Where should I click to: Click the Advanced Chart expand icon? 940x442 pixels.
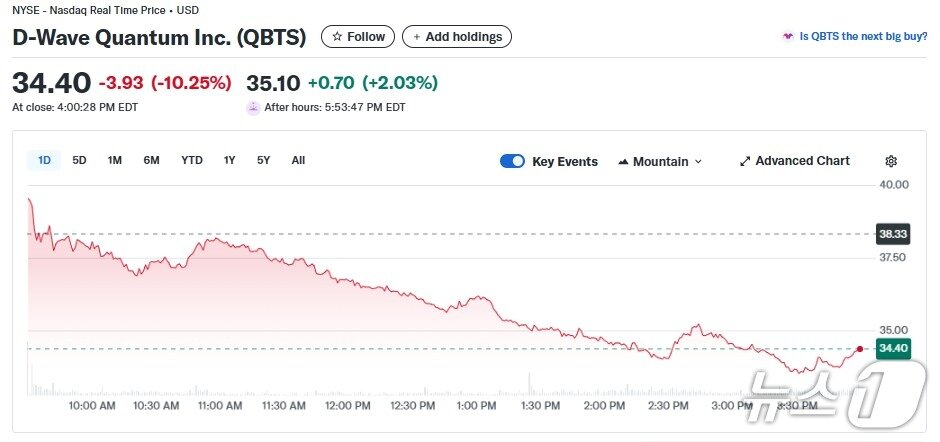click(745, 161)
